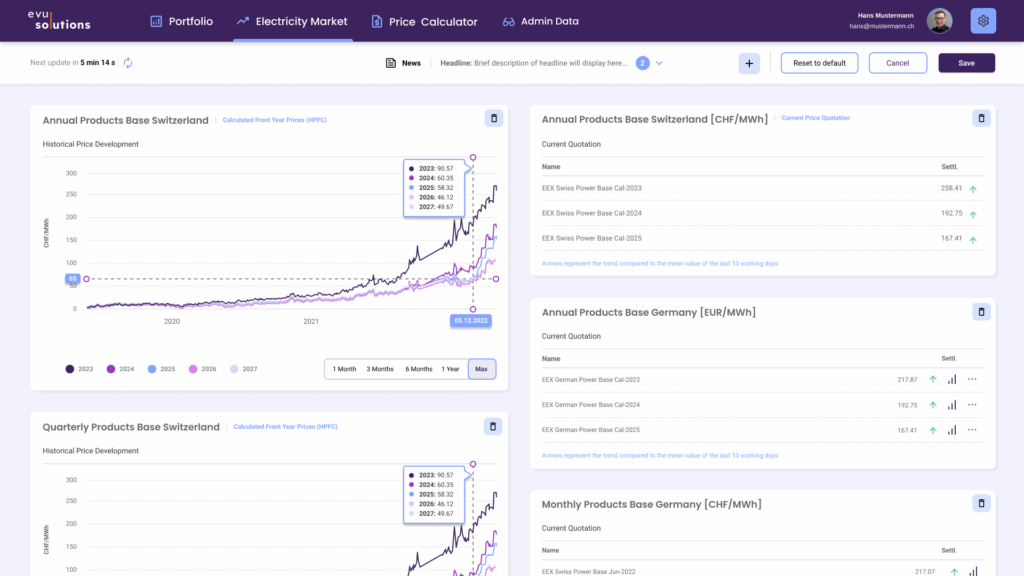Click trend arrow for Swiss Cal-2025
This screenshot has width=1024, height=576.
point(973,240)
